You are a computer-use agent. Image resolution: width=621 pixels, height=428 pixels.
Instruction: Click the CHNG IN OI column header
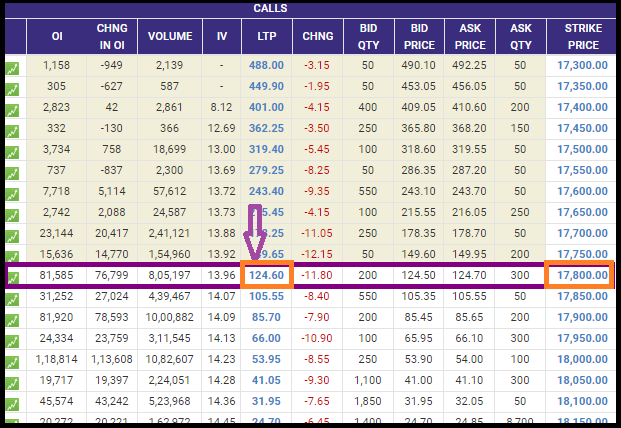point(111,36)
